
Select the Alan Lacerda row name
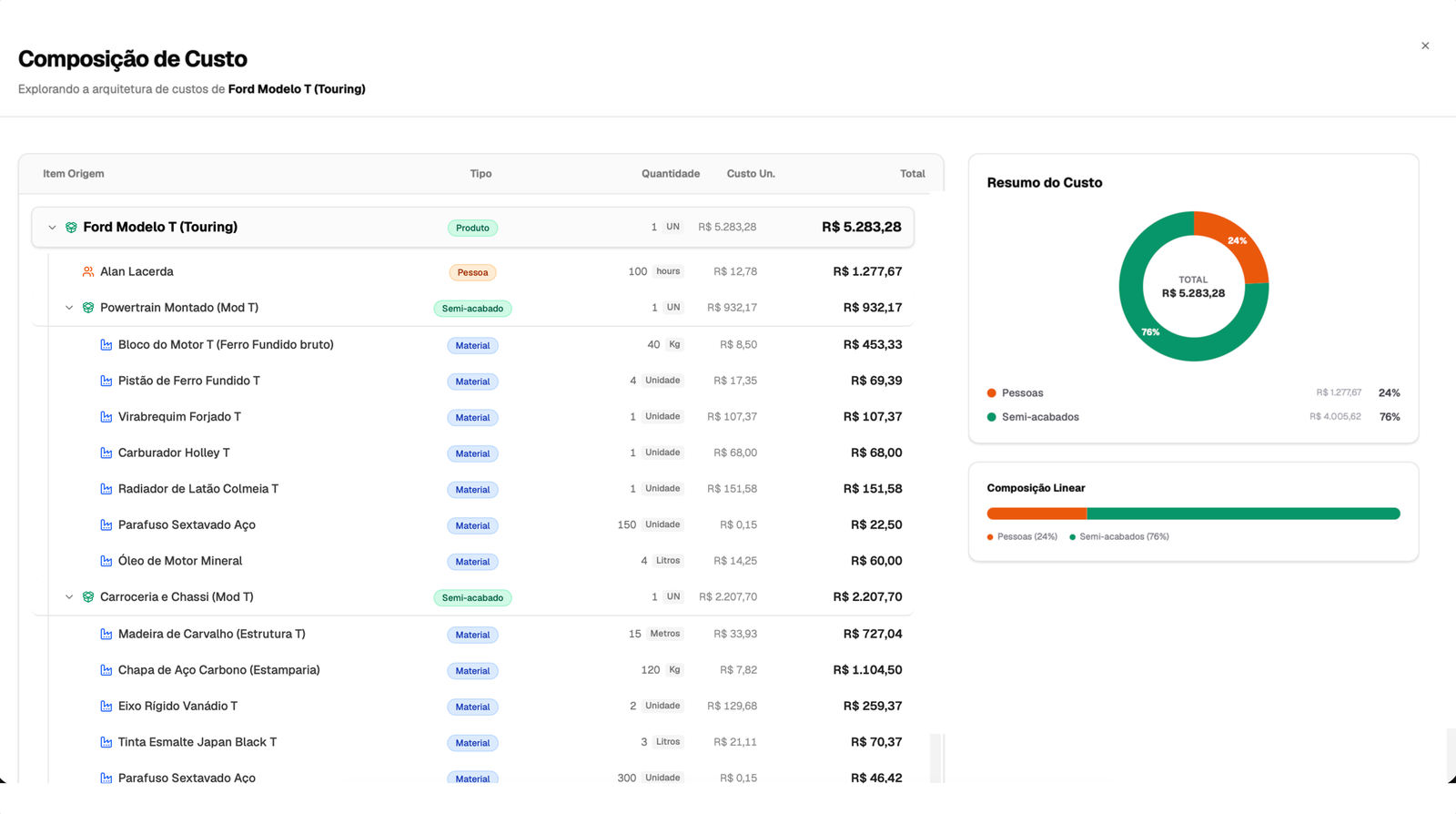[136, 271]
